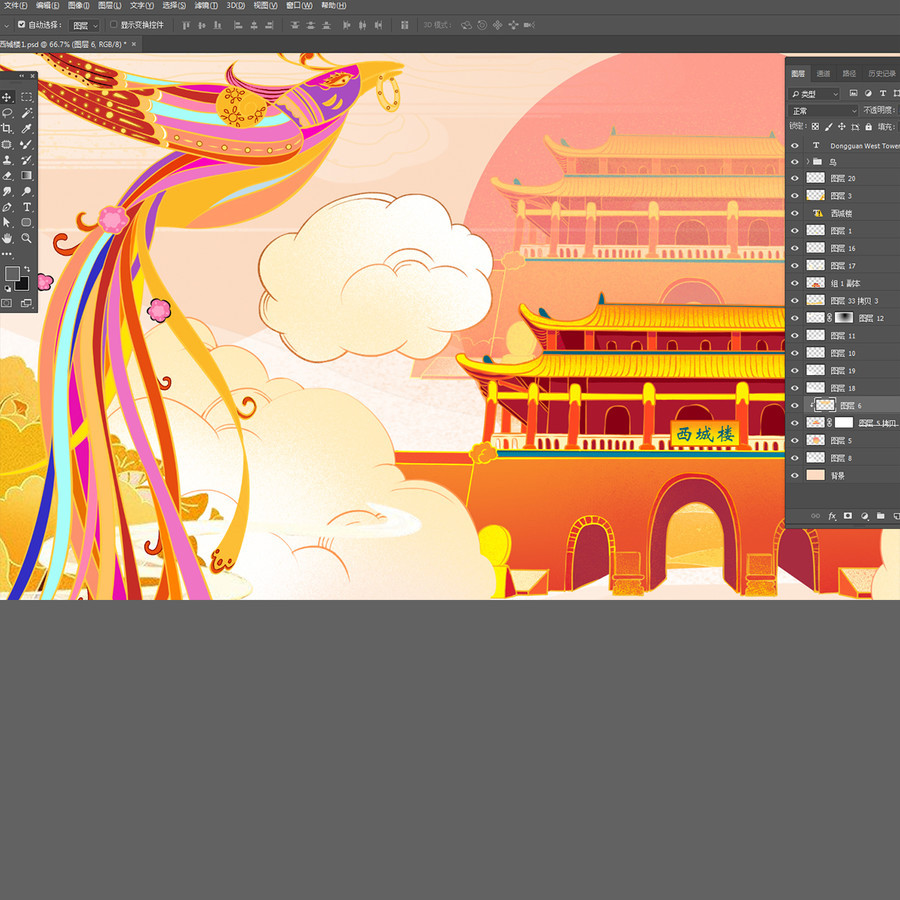The width and height of the screenshot is (900, 900).
Task: Select the Clone Stamp tool
Action: click(x=7, y=160)
